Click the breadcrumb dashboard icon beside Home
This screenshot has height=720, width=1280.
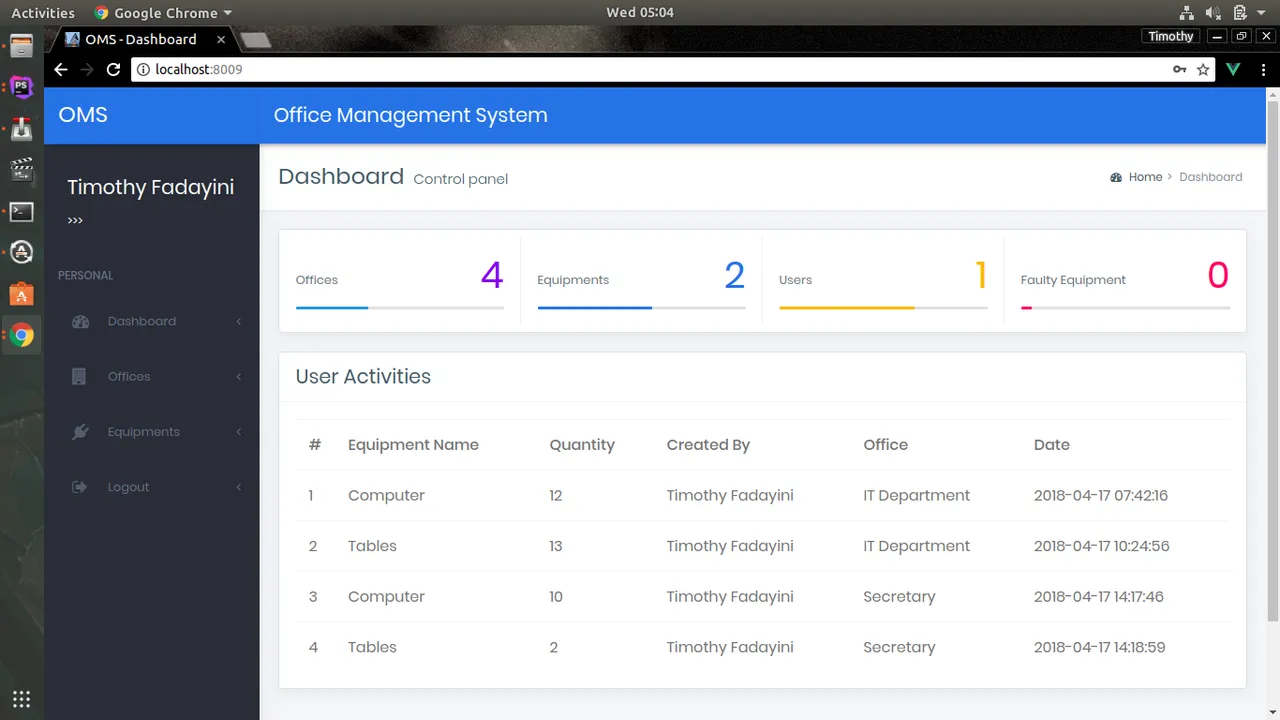pos(1116,177)
